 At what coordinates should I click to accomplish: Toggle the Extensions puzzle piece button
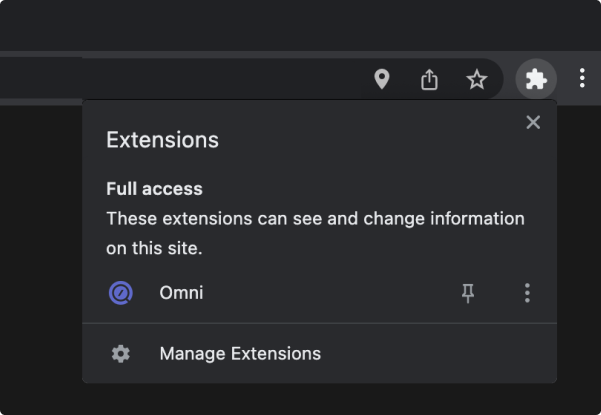click(x=536, y=79)
